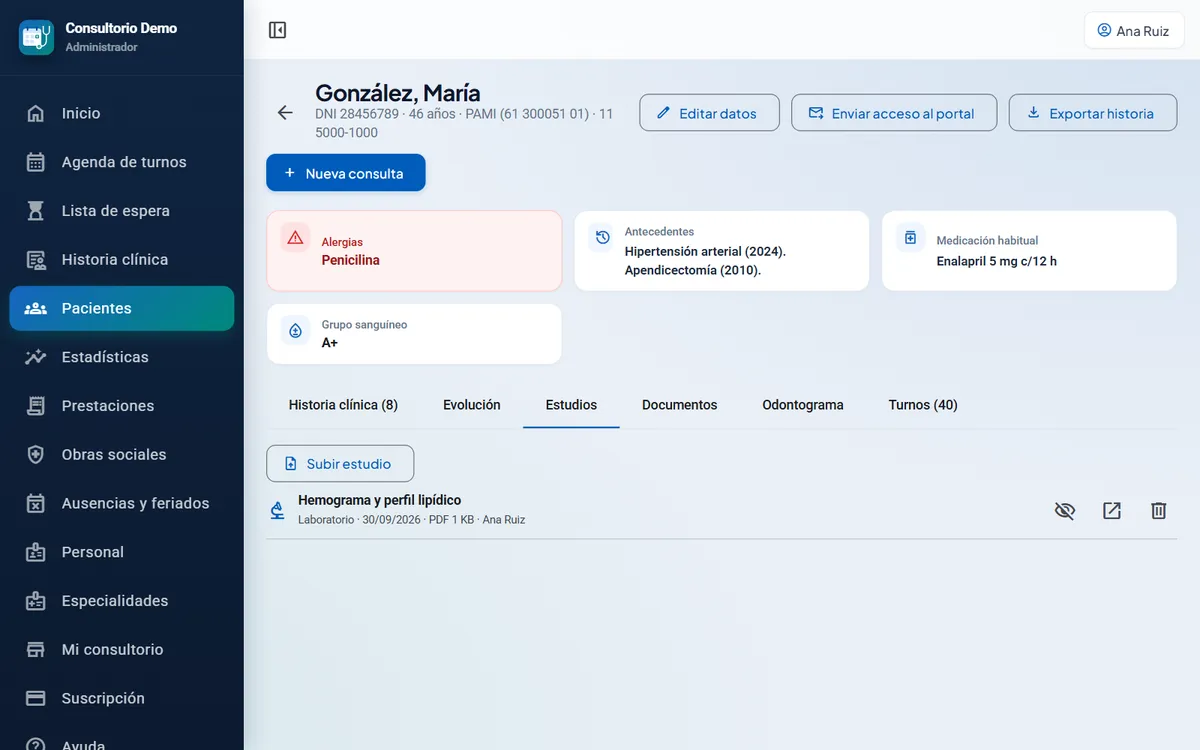Delete the Hemograma study with the trash icon
This screenshot has height=750, width=1200.
pos(1158,510)
